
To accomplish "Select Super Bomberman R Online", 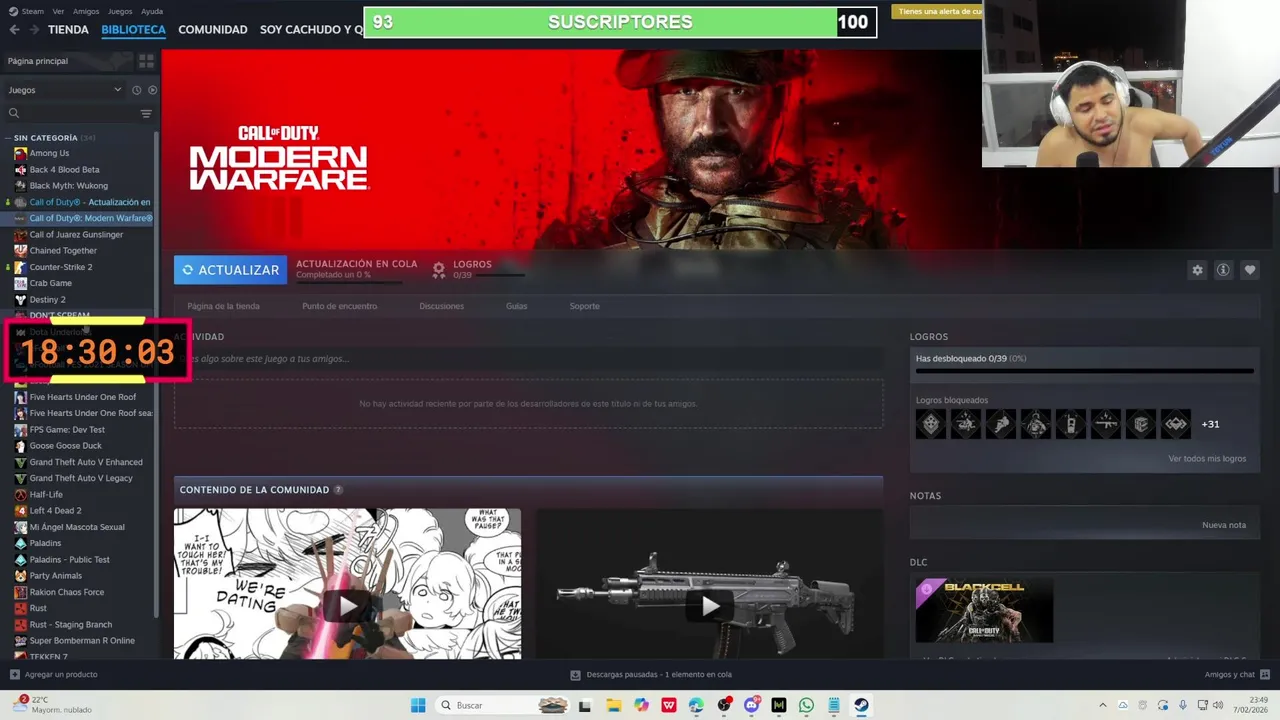I will (x=82, y=641).
